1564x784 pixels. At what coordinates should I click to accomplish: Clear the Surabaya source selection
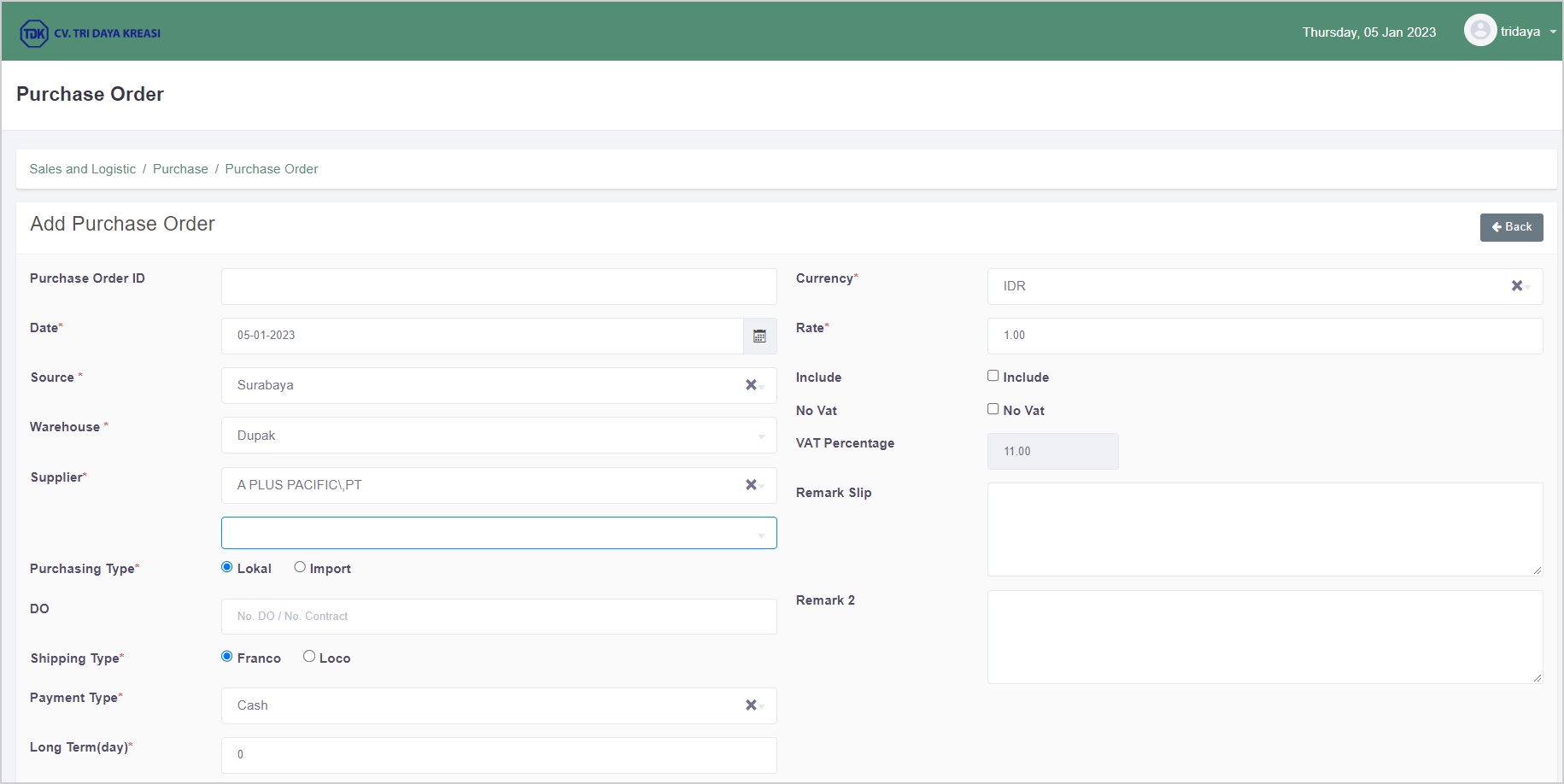(x=750, y=385)
